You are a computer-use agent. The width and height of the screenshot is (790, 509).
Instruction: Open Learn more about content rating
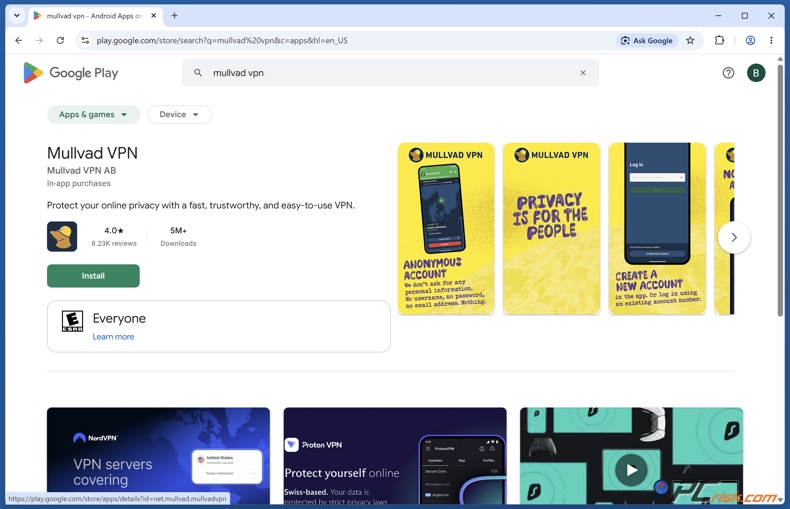click(113, 337)
